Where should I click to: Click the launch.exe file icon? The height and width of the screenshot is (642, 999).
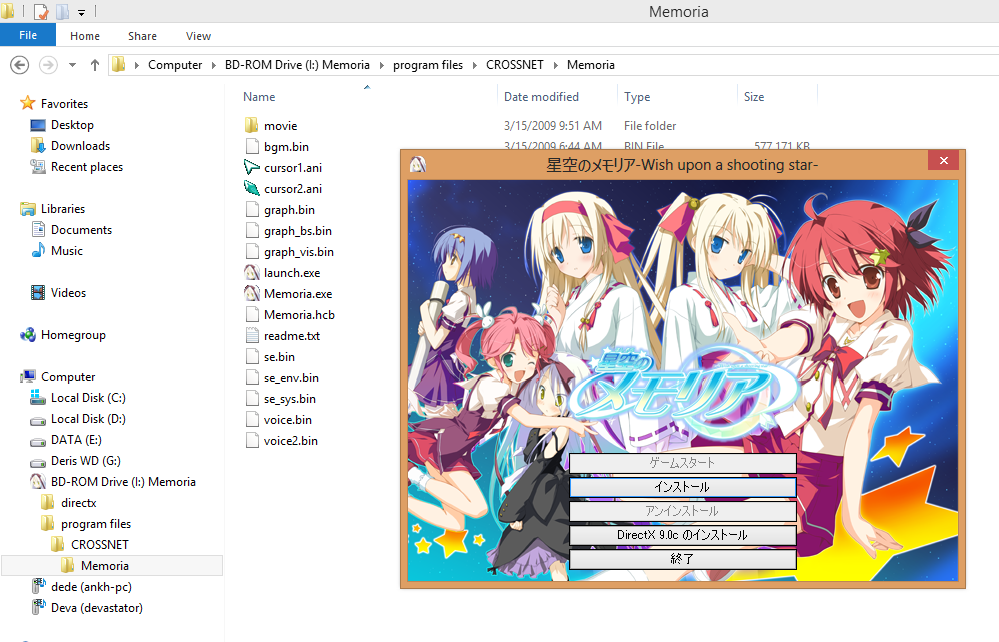252,273
